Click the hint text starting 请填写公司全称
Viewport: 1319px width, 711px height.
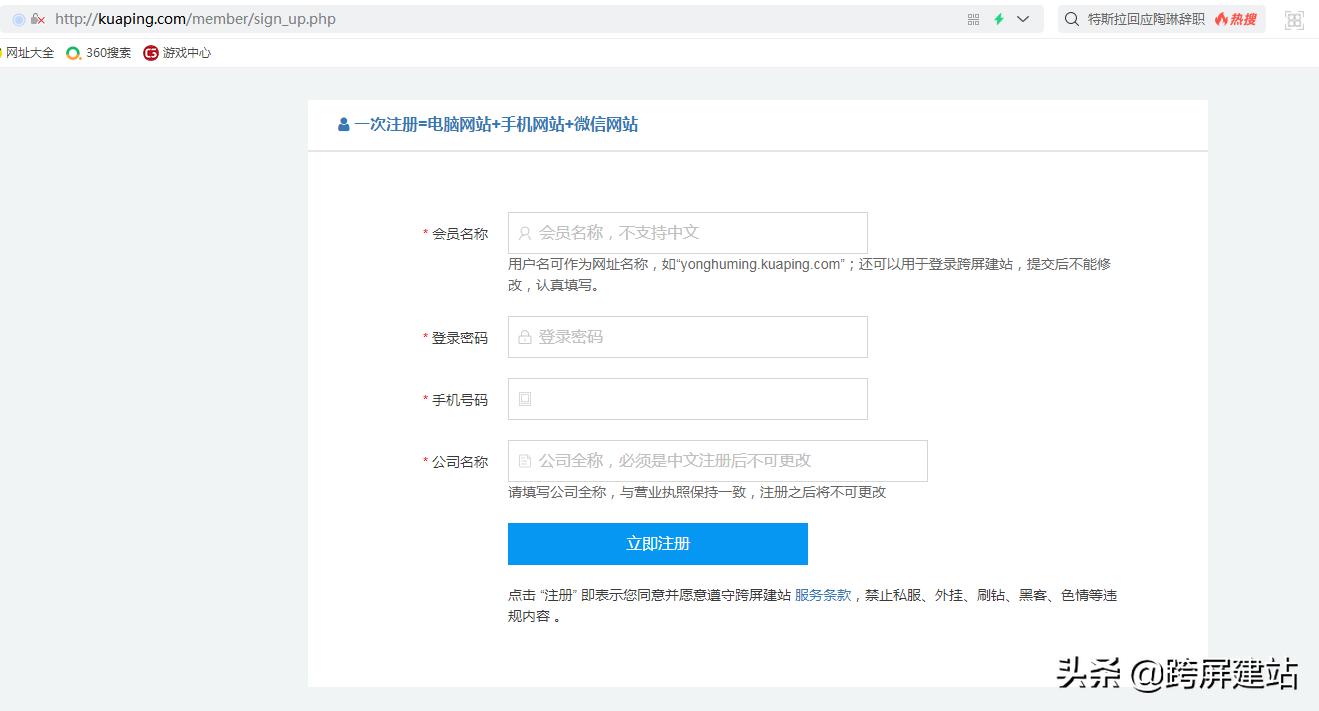pyautogui.click(x=697, y=492)
